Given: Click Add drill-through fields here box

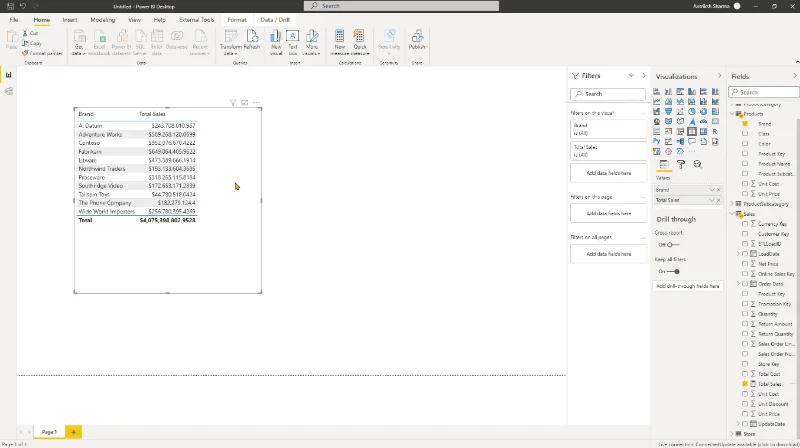Looking at the screenshot, I should pos(688,286).
